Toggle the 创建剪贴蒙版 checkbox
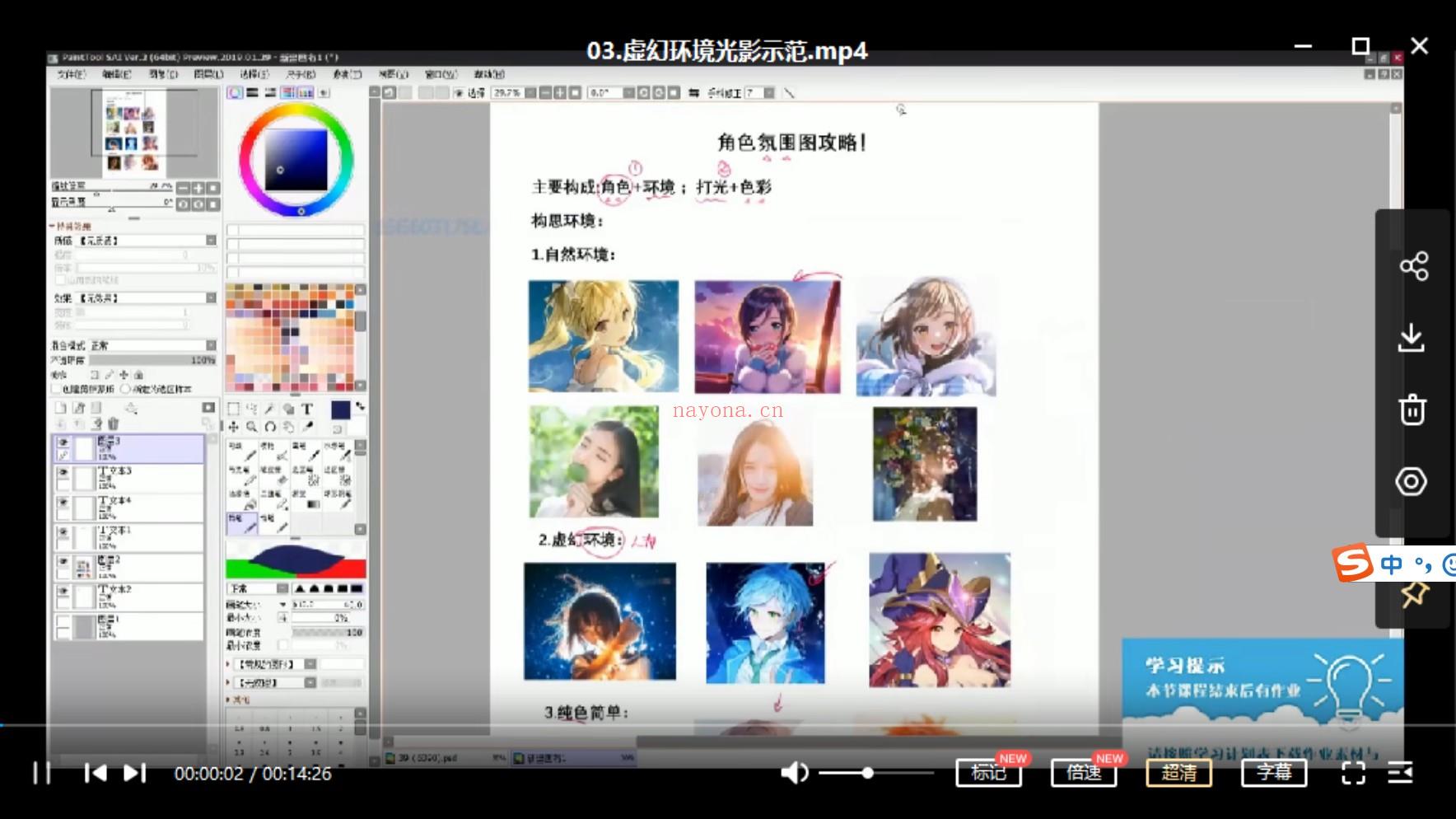Screen dimensions: 1456x819 57,389
